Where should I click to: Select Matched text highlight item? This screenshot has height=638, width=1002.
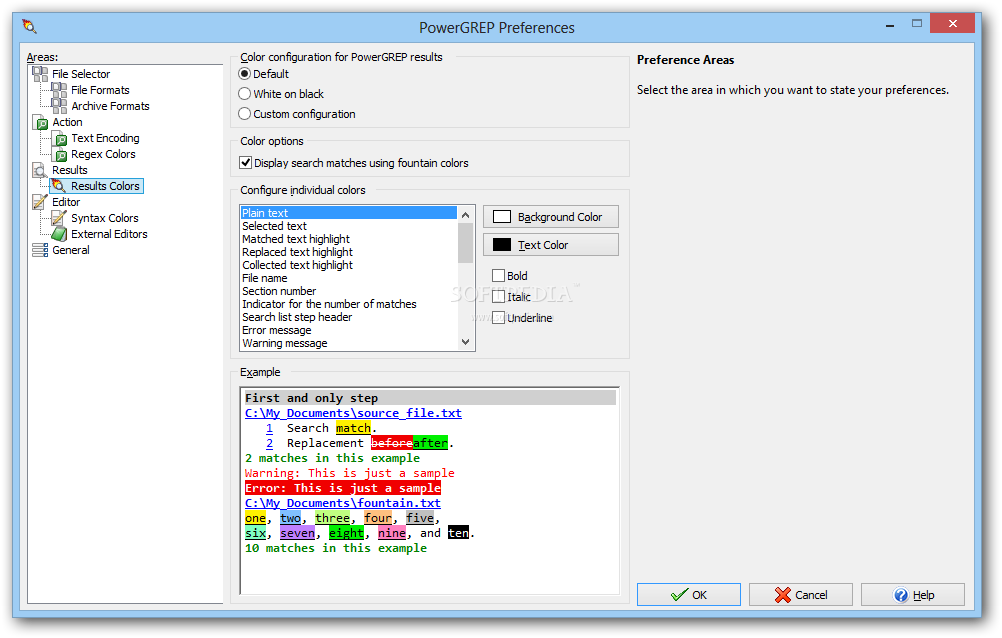(349, 239)
